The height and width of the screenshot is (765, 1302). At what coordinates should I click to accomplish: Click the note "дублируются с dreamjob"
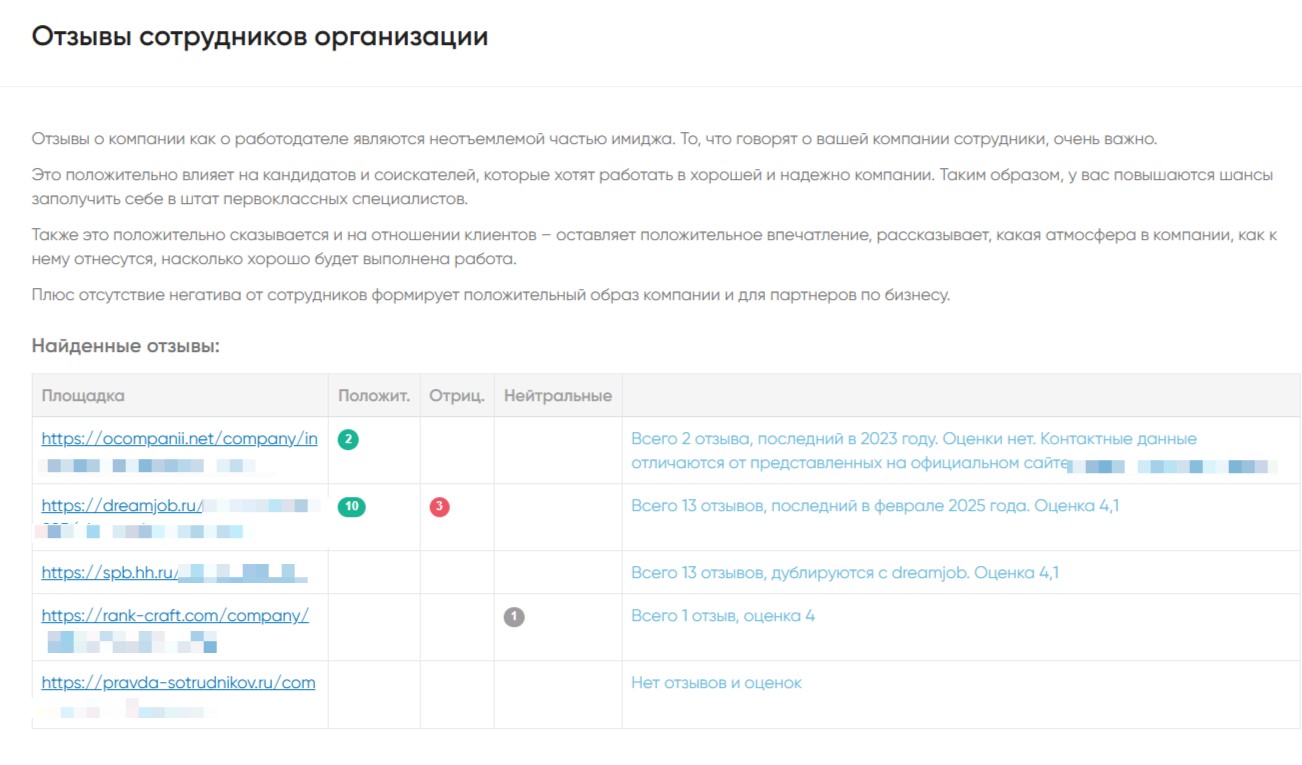click(845, 573)
